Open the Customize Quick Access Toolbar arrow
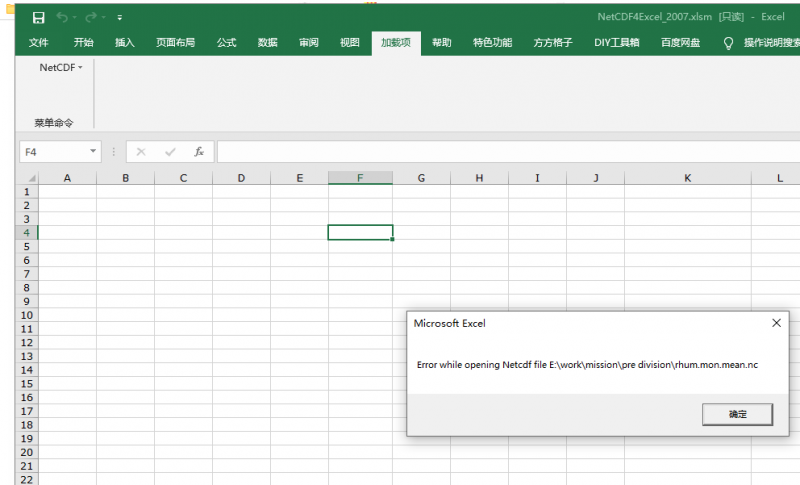This screenshot has height=485, width=800. [x=120, y=17]
